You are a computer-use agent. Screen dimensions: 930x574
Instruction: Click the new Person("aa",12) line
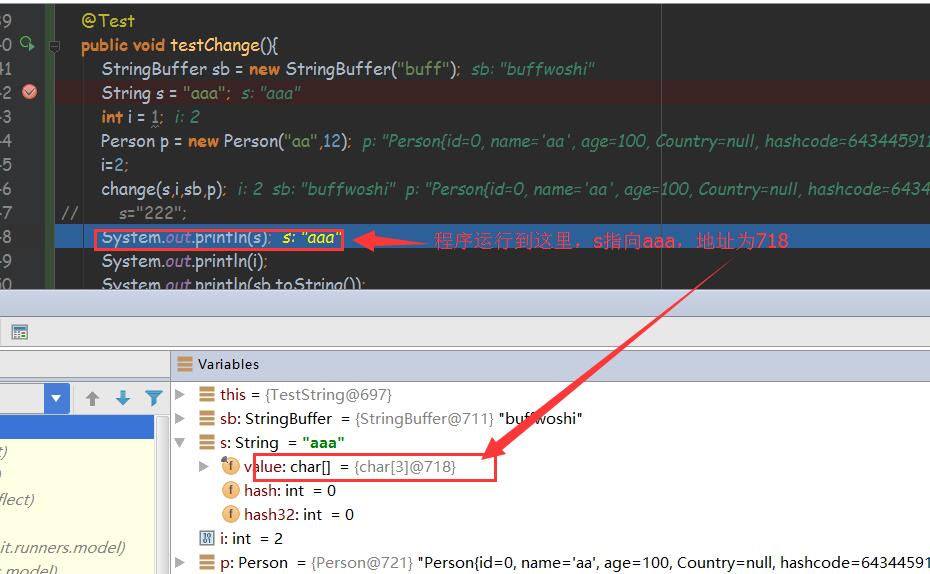[x=225, y=141]
